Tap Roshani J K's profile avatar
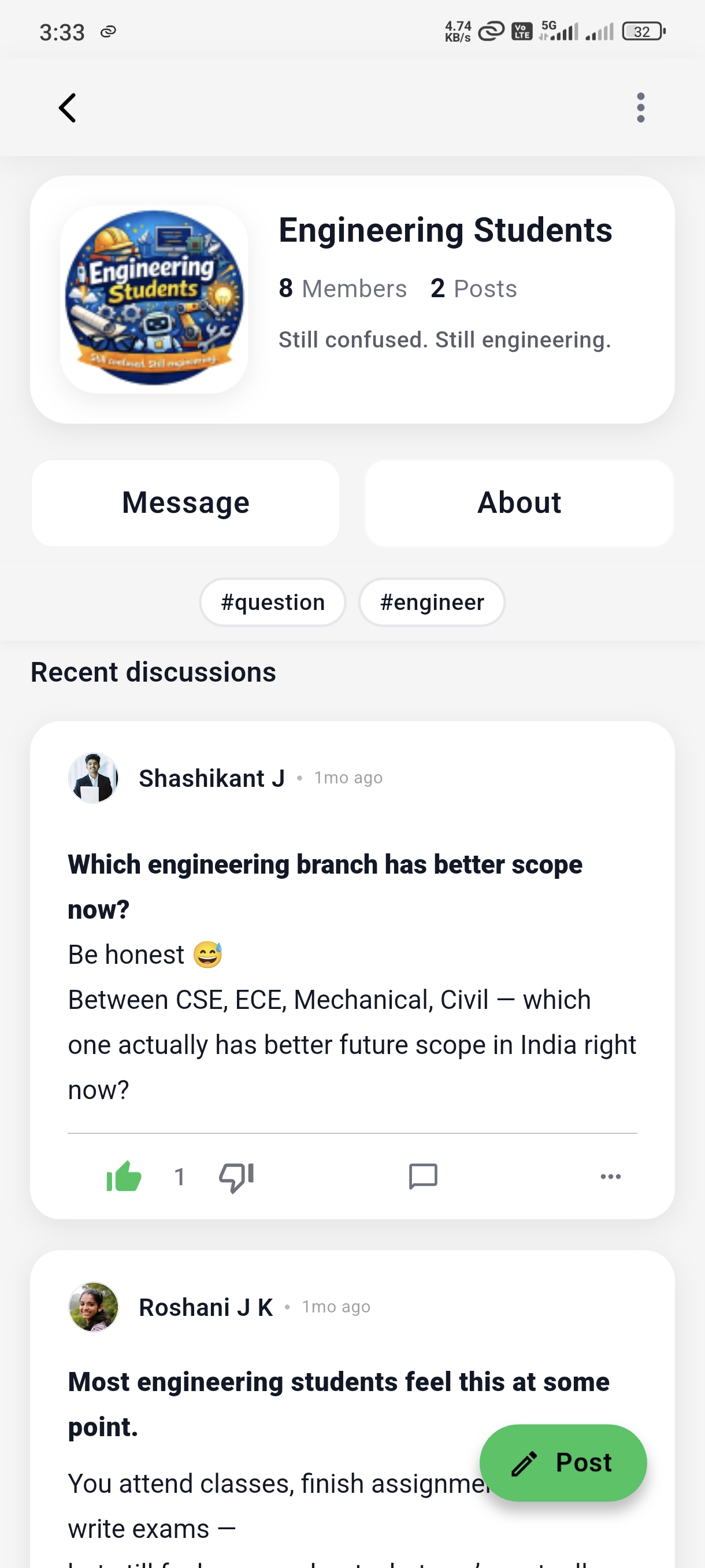 click(x=93, y=1307)
